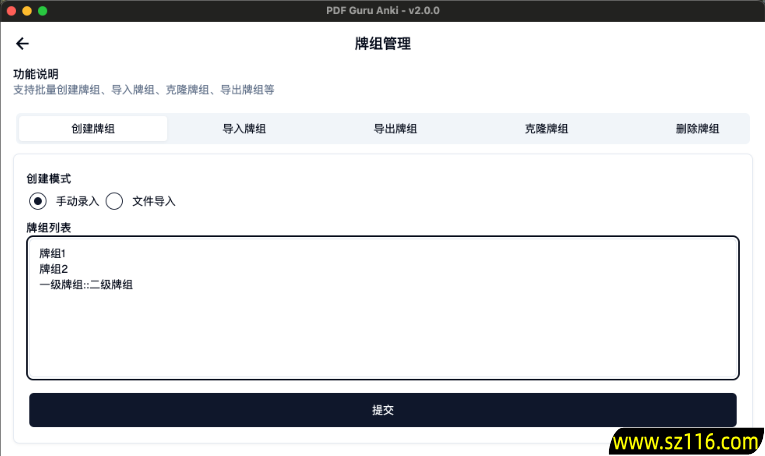Open the 删除牌组 tab
The image size is (765, 456).
(x=697, y=129)
